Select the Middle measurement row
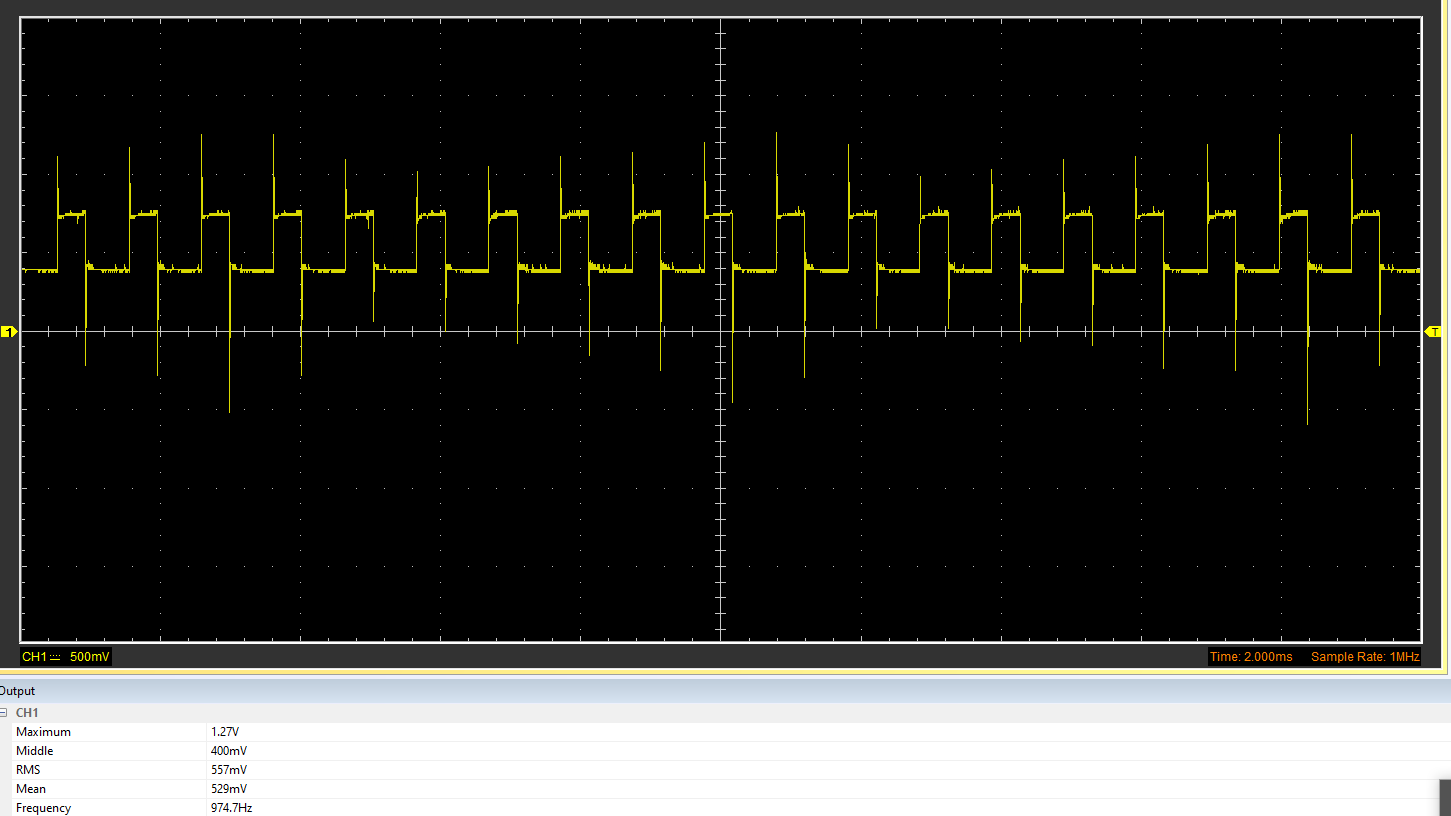Screen dimensions: 1451x816 click(x=35, y=751)
